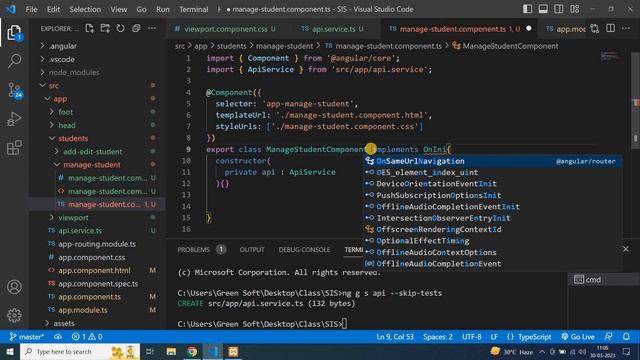Open the File menu

click(x=31, y=9)
